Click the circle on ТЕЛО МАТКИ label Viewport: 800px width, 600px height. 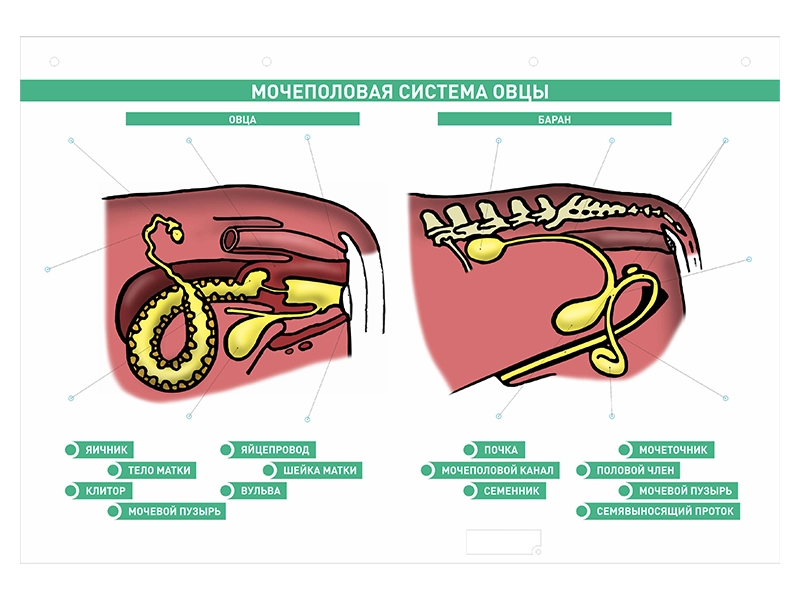(x=114, y=470)
